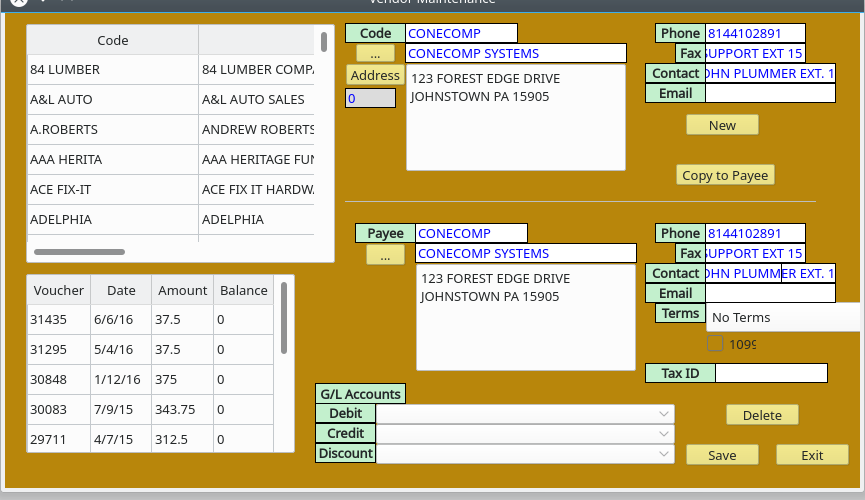This screenshot has height=500, width=865.
Task: Exit the Vendor Maintenance window
Action: pyautogui.click(x=812, y=455)
